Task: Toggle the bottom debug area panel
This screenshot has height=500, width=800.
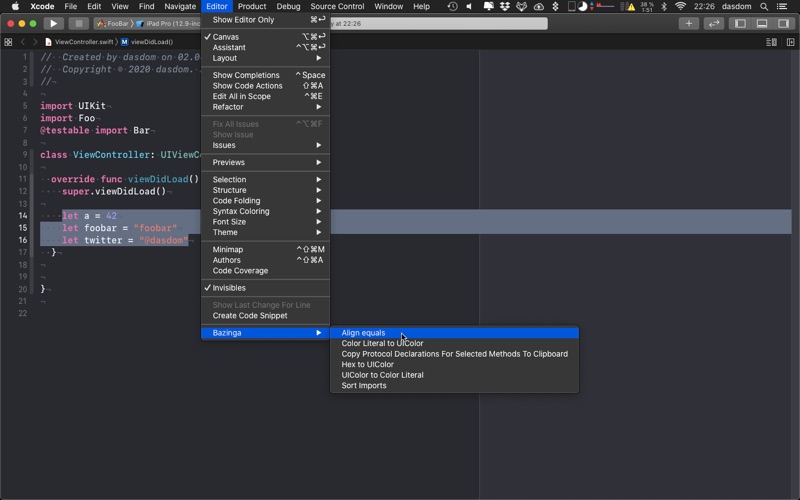Action: [x=762, y=23]
